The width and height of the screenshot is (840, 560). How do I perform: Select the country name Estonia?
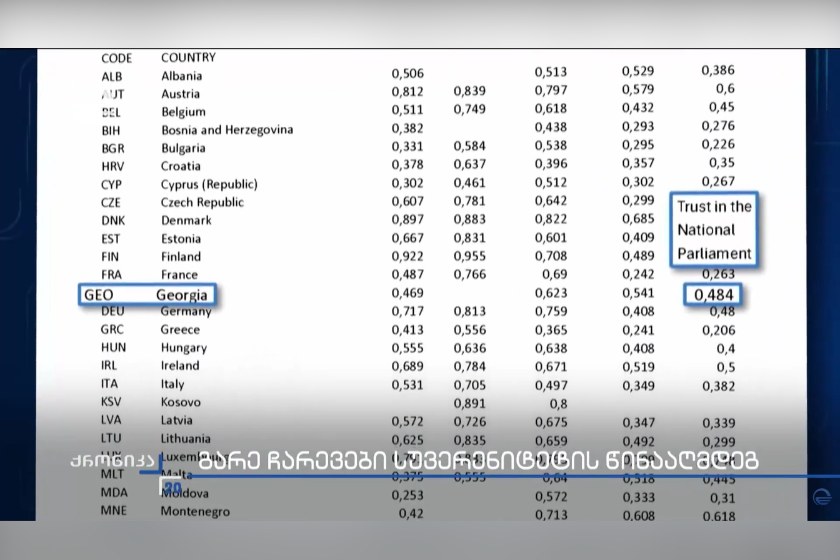[x=181, y=238]
